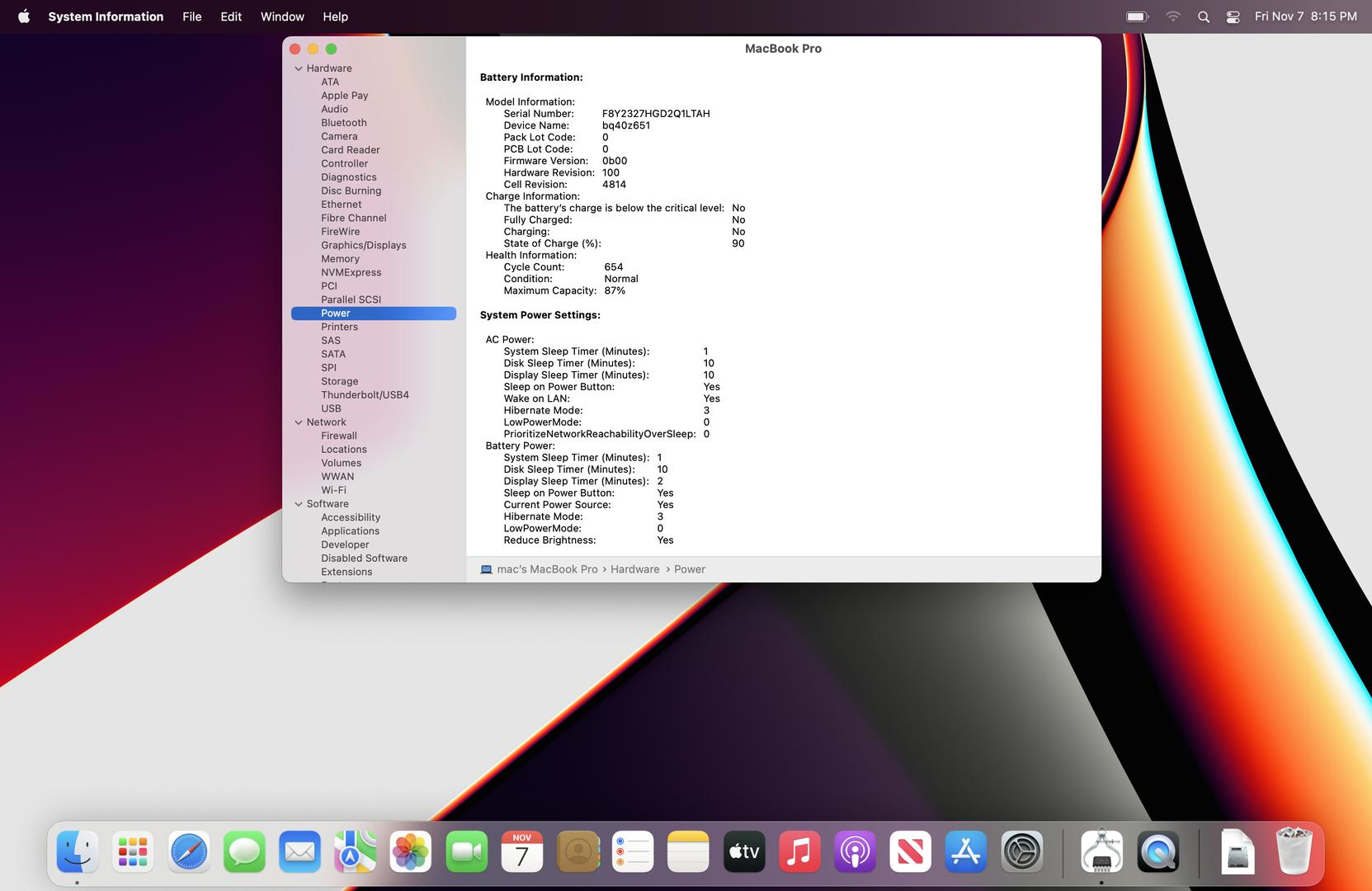Click the System Information Dock icon
Screen dimensions: 1372x891
[x=1101, y=851]
